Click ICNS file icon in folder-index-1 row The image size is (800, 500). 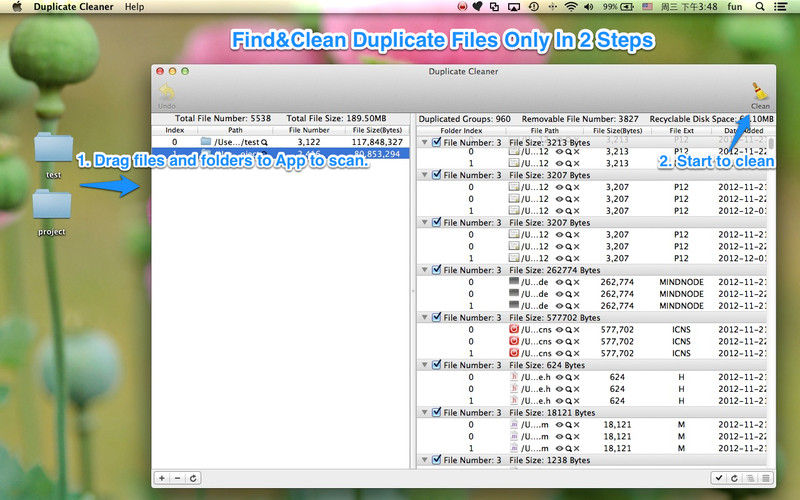tap(514, 353)
